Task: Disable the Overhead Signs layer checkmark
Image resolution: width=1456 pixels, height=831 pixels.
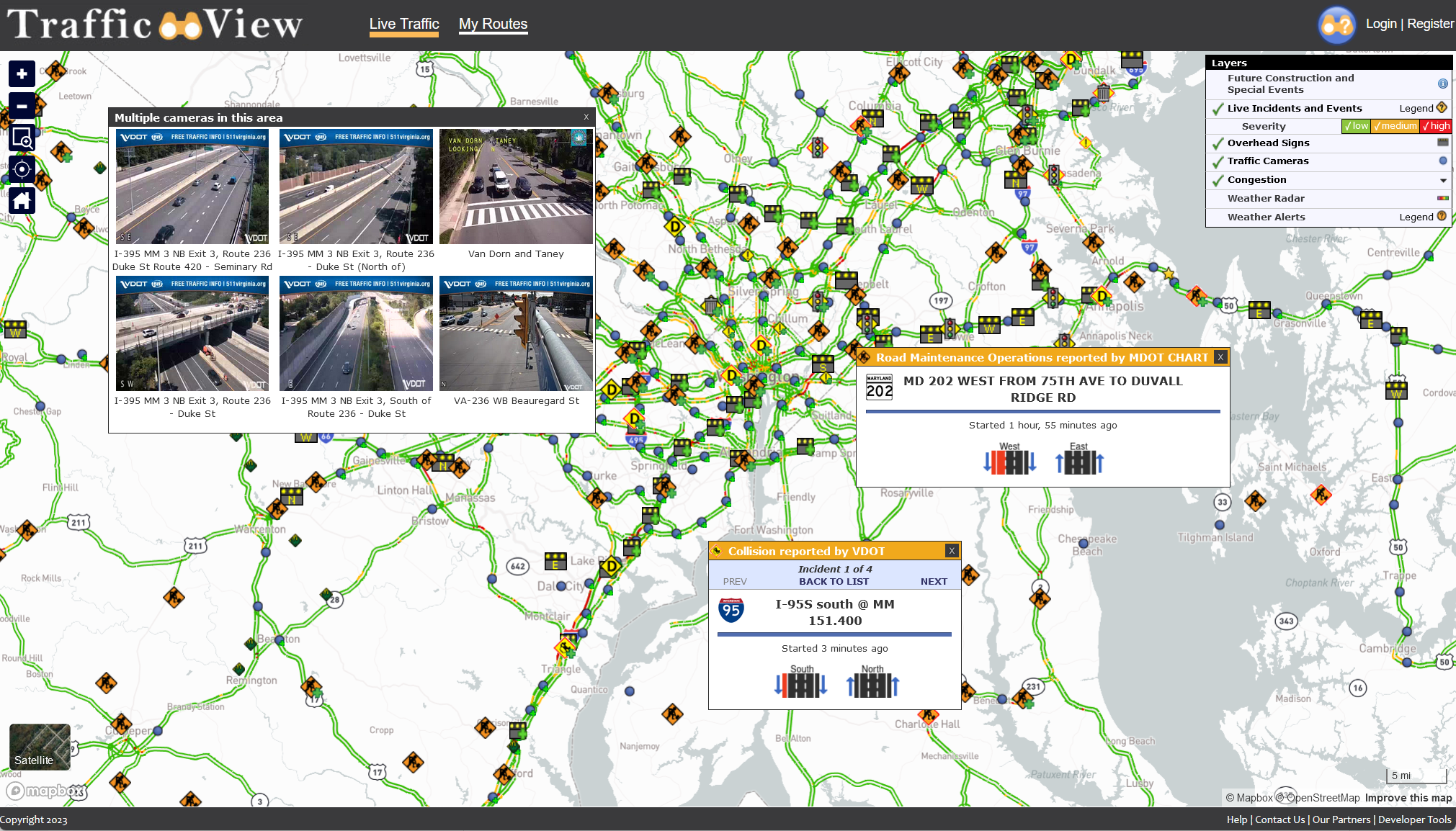Action: pyautogui.click(x=1217, y=143)
